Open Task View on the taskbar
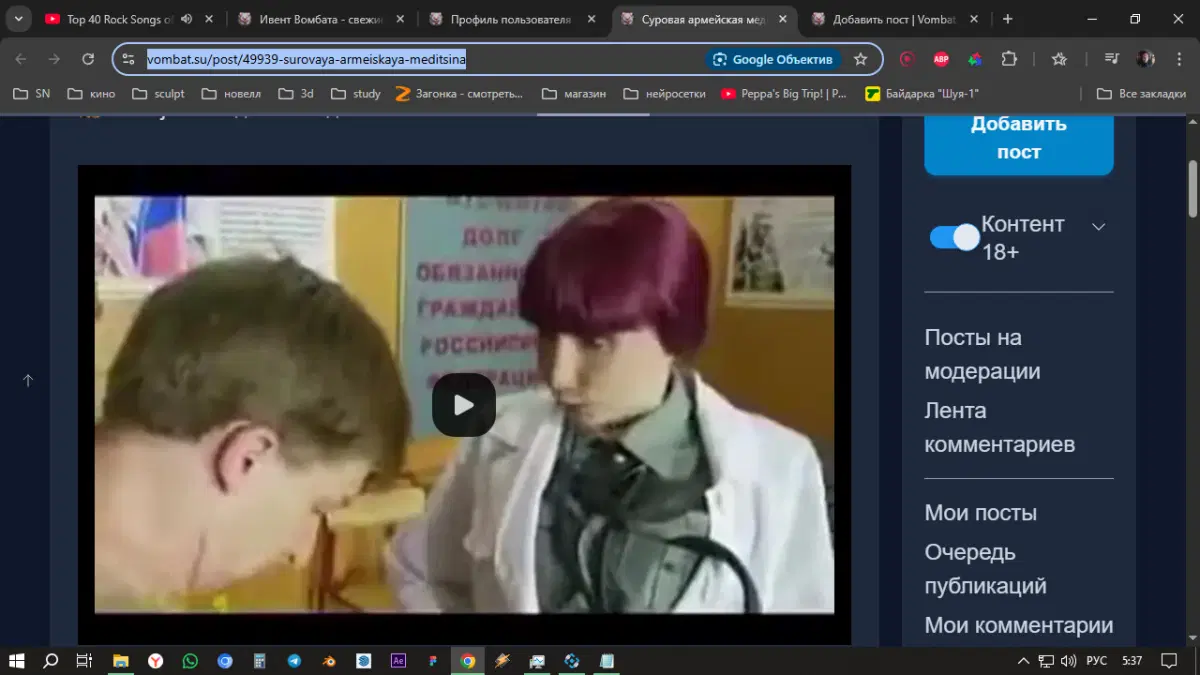 pyautogui.click(x=85, y=661)
